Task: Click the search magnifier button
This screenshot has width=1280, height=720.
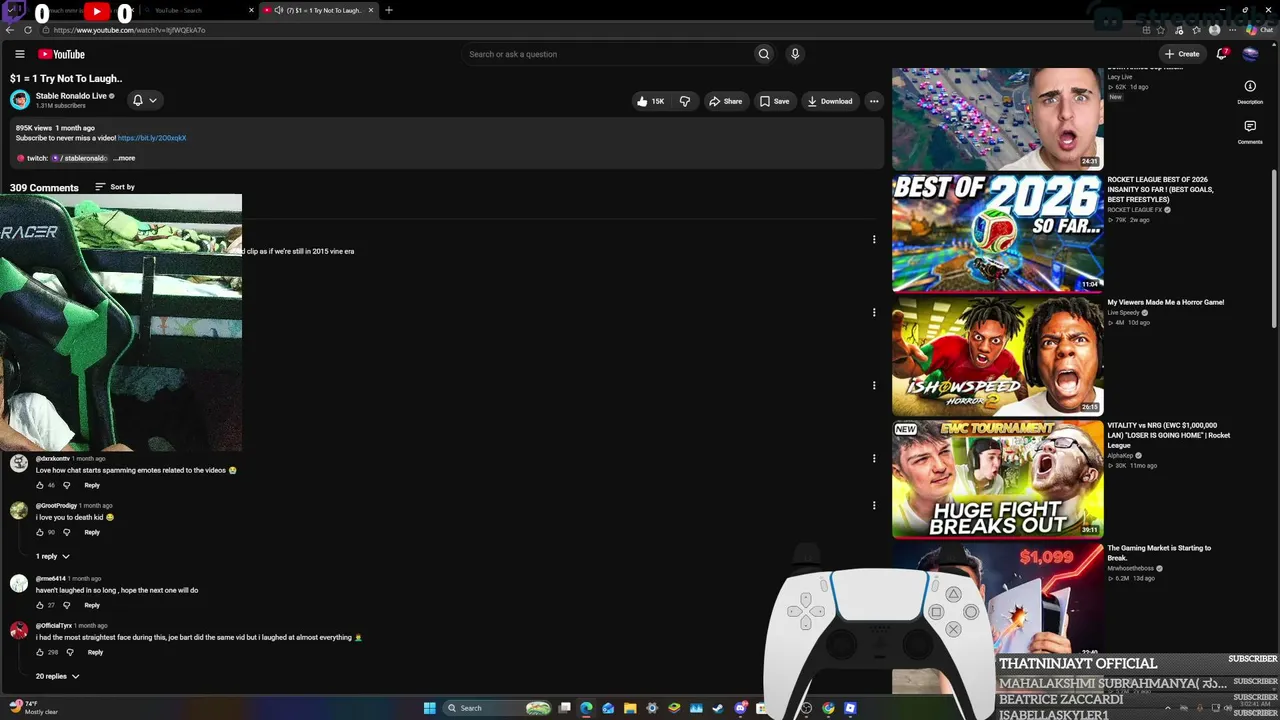Action: 764,54
